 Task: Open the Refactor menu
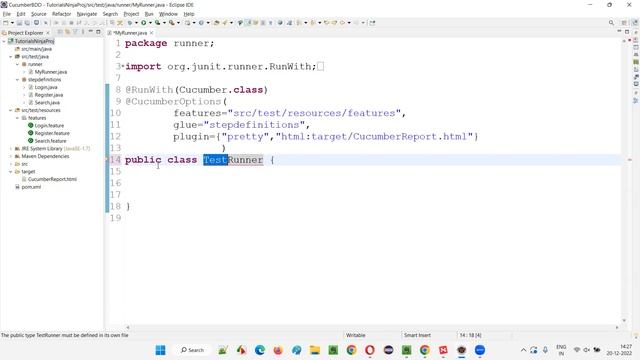click(x=62, y=14)
